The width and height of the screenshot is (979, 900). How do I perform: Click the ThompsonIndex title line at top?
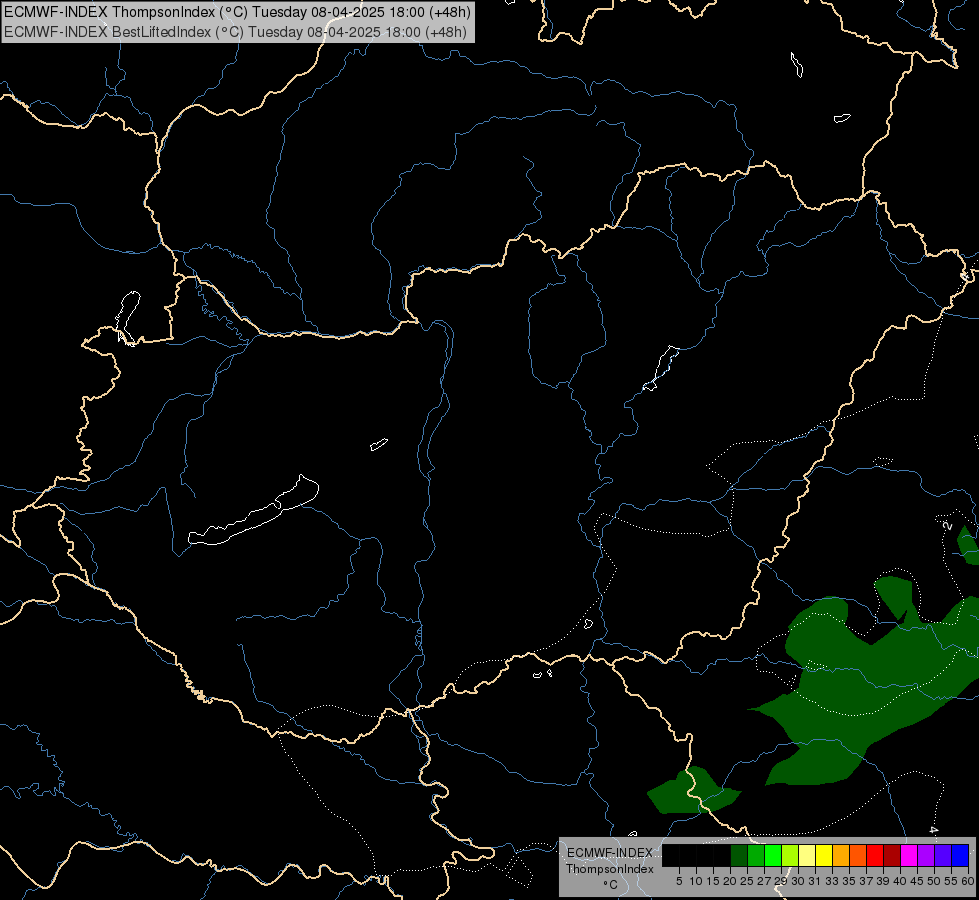tap(237, 11)
